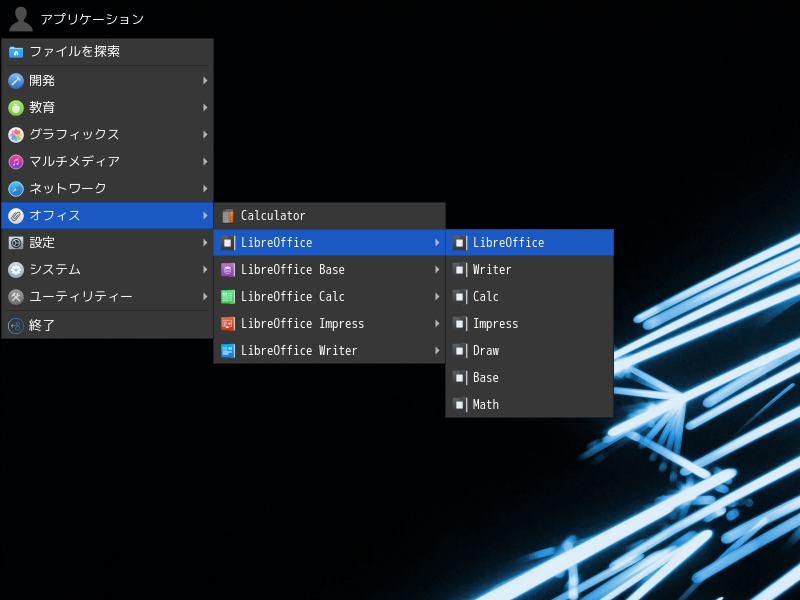Expand the LibreOffice Writer submenu arrow
The height and width of the screenshot is (600, 800).
point(437,351)
